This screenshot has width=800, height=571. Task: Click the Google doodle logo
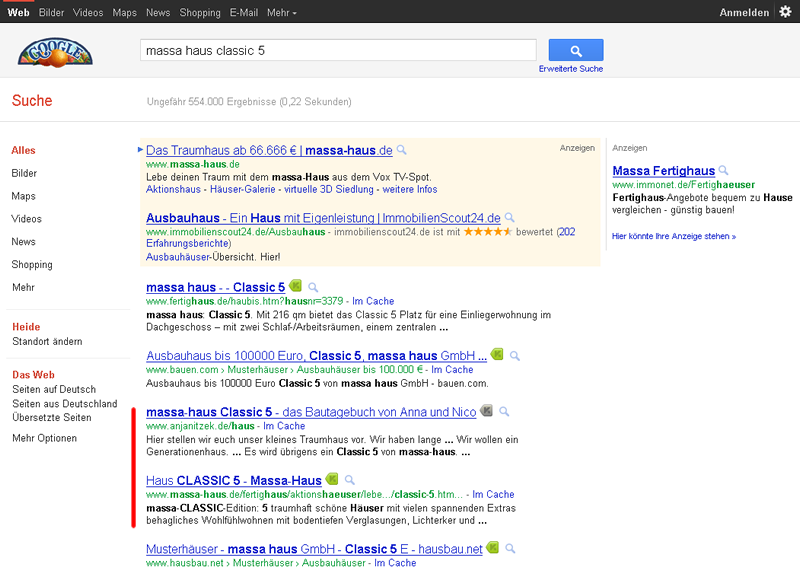pyautogui.click(x=55, y=52)
